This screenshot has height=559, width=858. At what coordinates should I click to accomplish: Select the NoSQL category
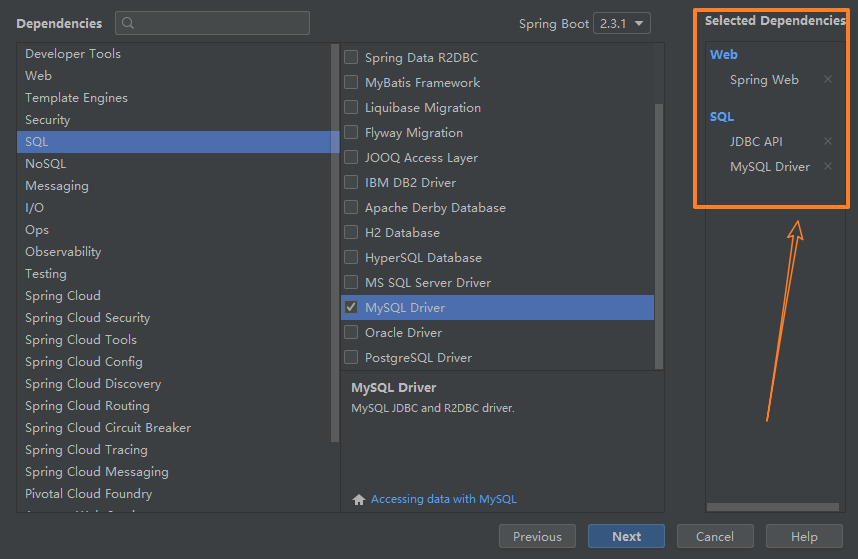click(45, 163)
